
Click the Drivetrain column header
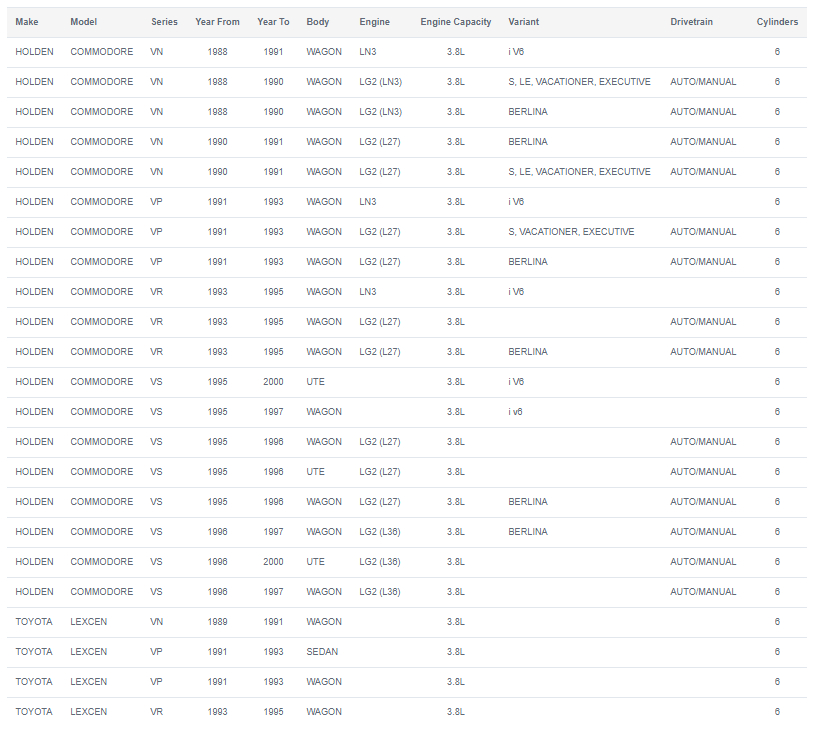pyautogui.click(x=691, y=22)
